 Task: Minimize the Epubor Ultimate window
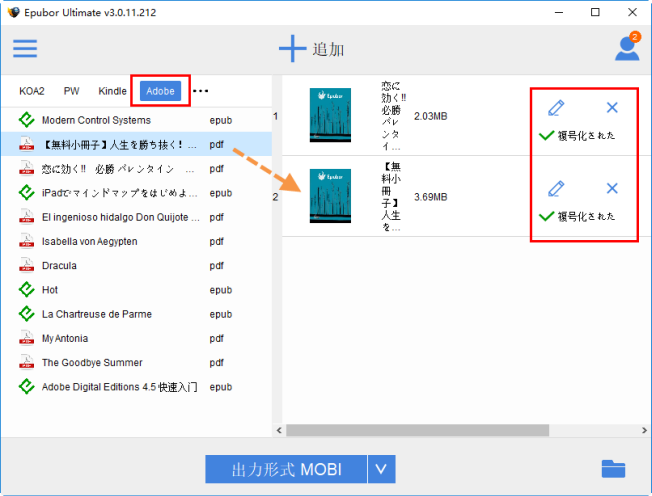[559, 12]
